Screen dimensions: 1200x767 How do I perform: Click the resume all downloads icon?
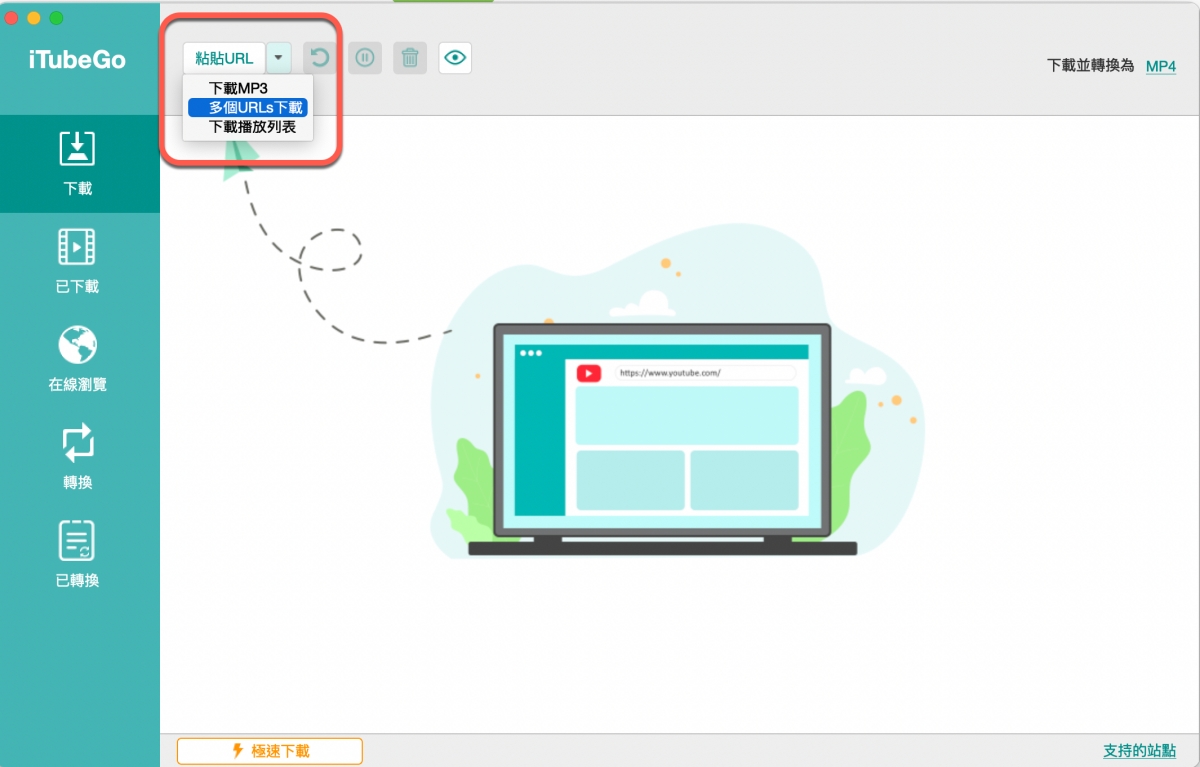(319, 58)
